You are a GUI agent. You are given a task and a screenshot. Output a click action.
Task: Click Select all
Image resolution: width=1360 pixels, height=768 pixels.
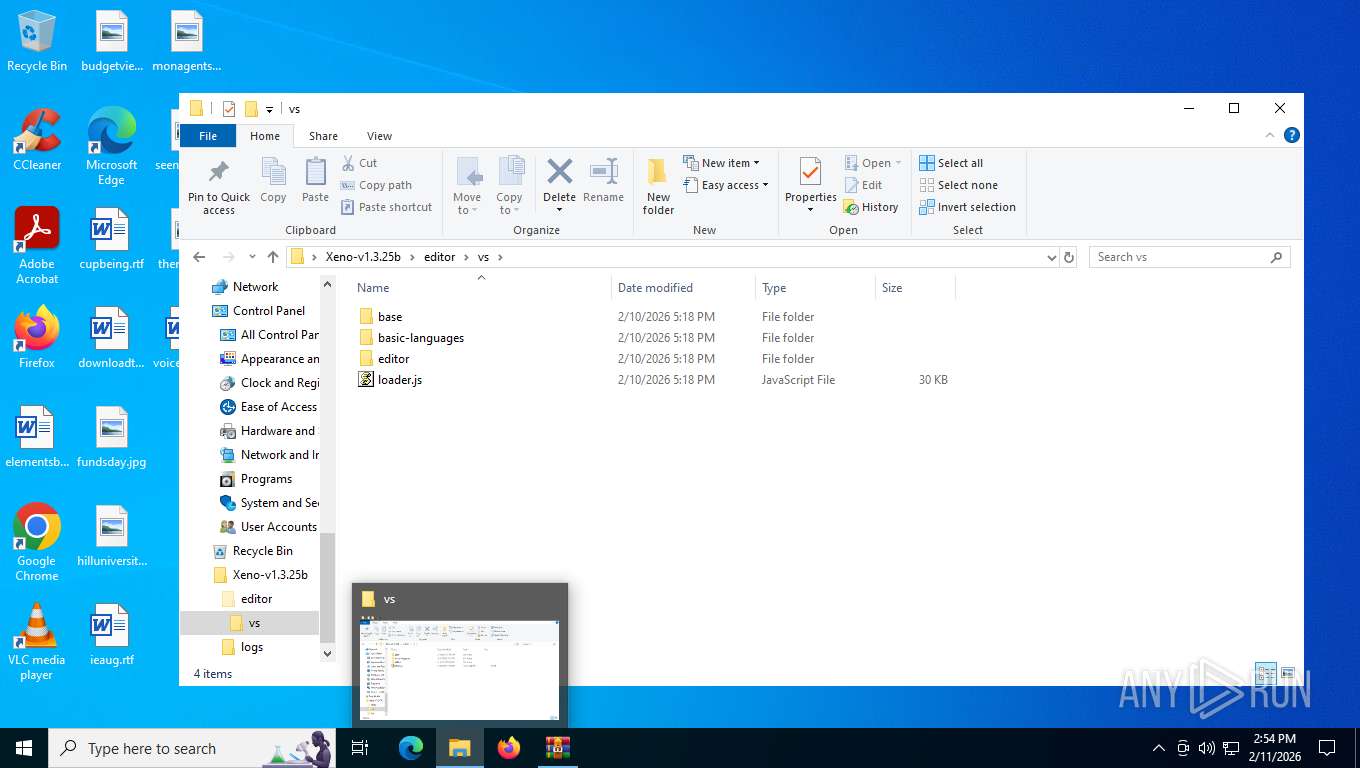[951, 163]
